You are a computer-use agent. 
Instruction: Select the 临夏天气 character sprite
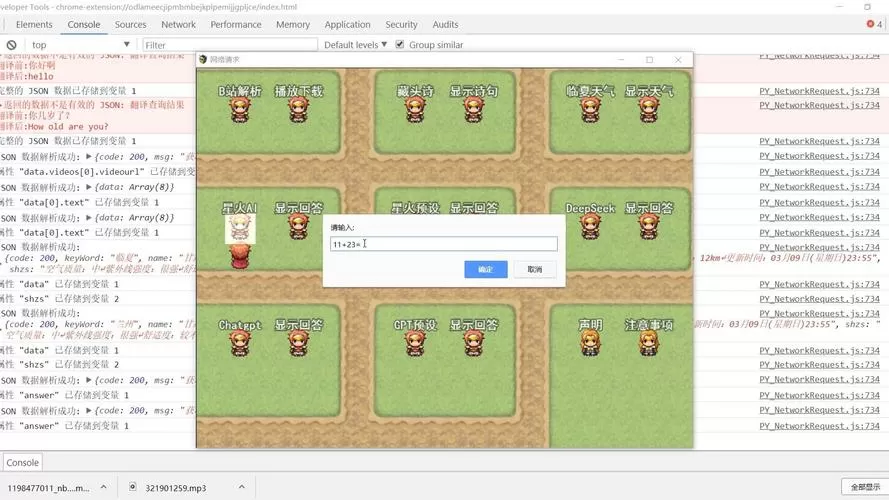[590, 110]
